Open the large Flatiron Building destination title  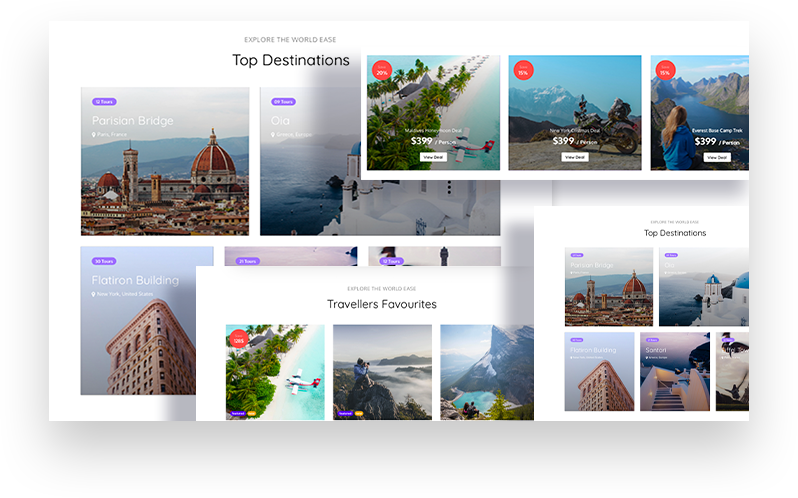point(135,281)
